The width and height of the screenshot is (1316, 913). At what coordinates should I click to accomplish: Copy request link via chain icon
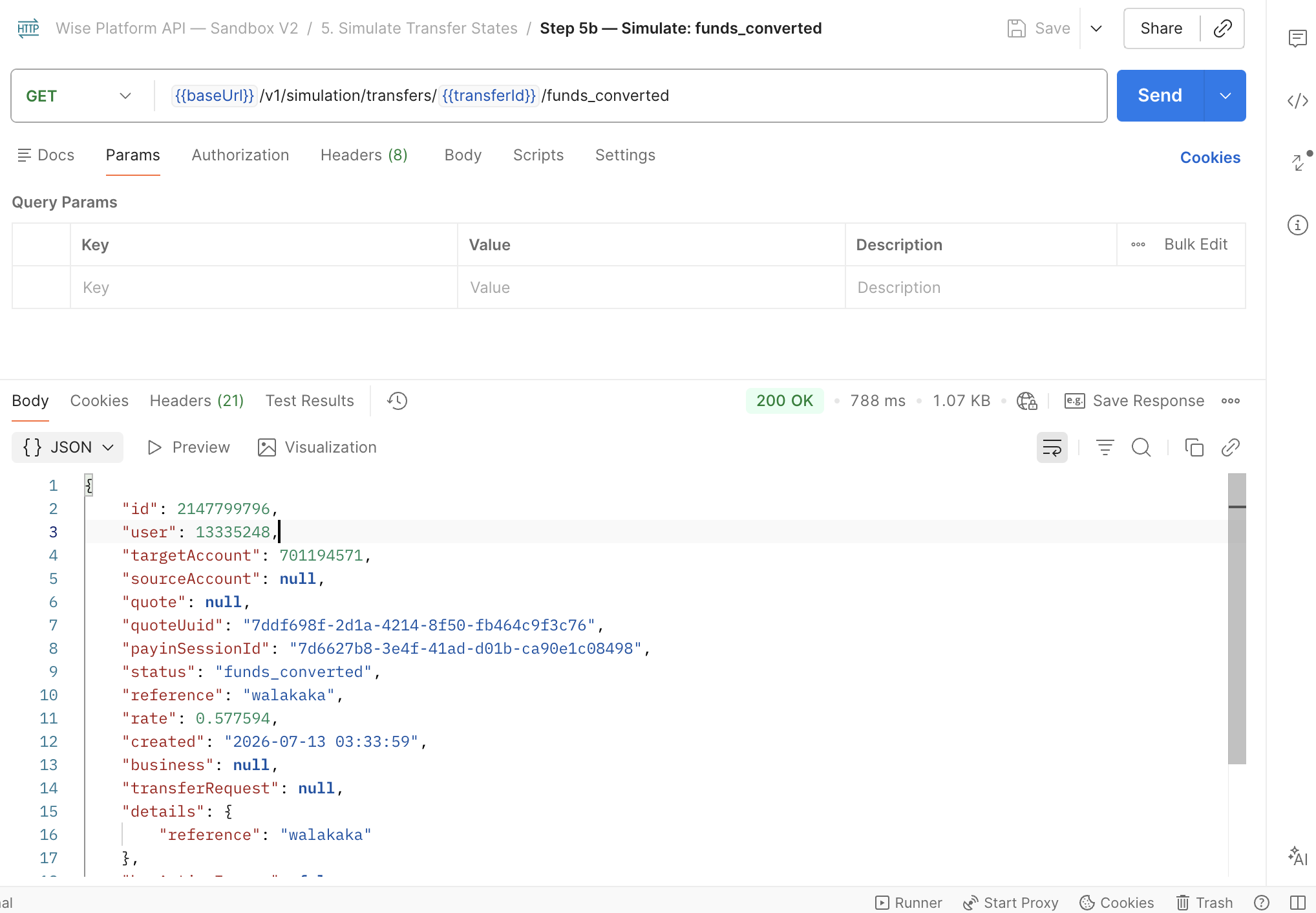tap(1222, 28)
